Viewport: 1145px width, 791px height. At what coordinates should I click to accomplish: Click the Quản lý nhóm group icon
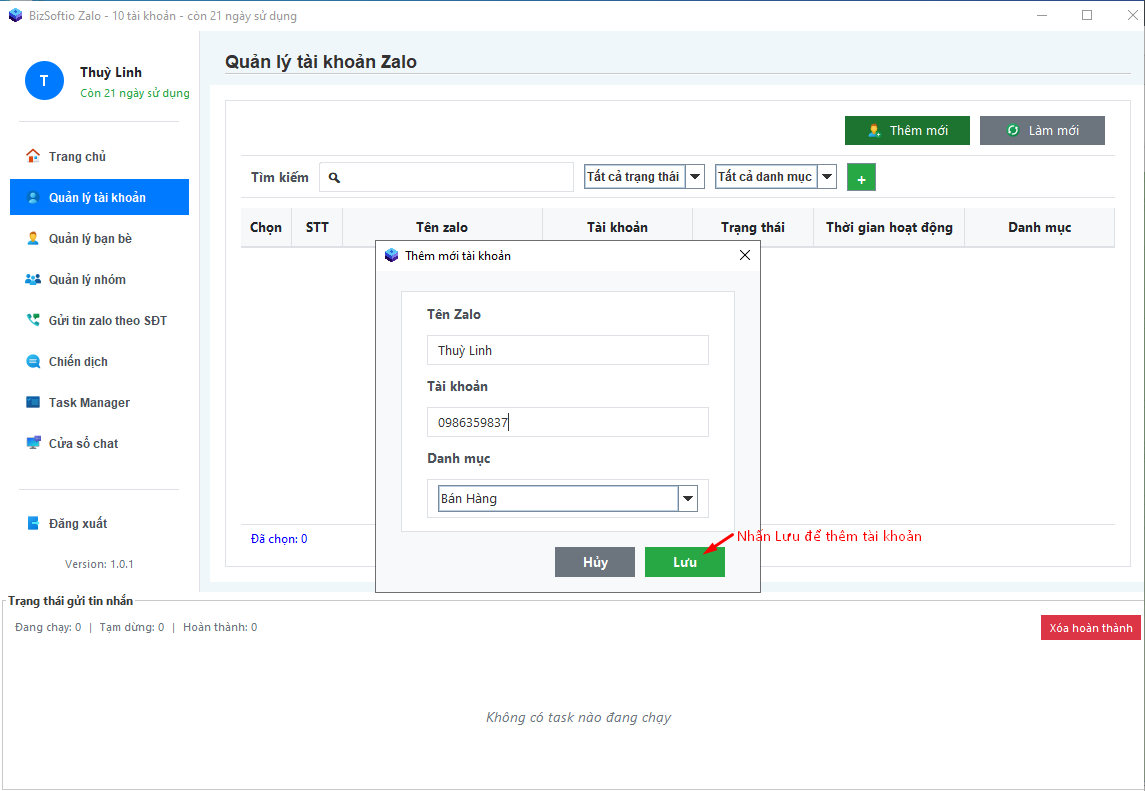pyautogui.click(x=33, y=279)
